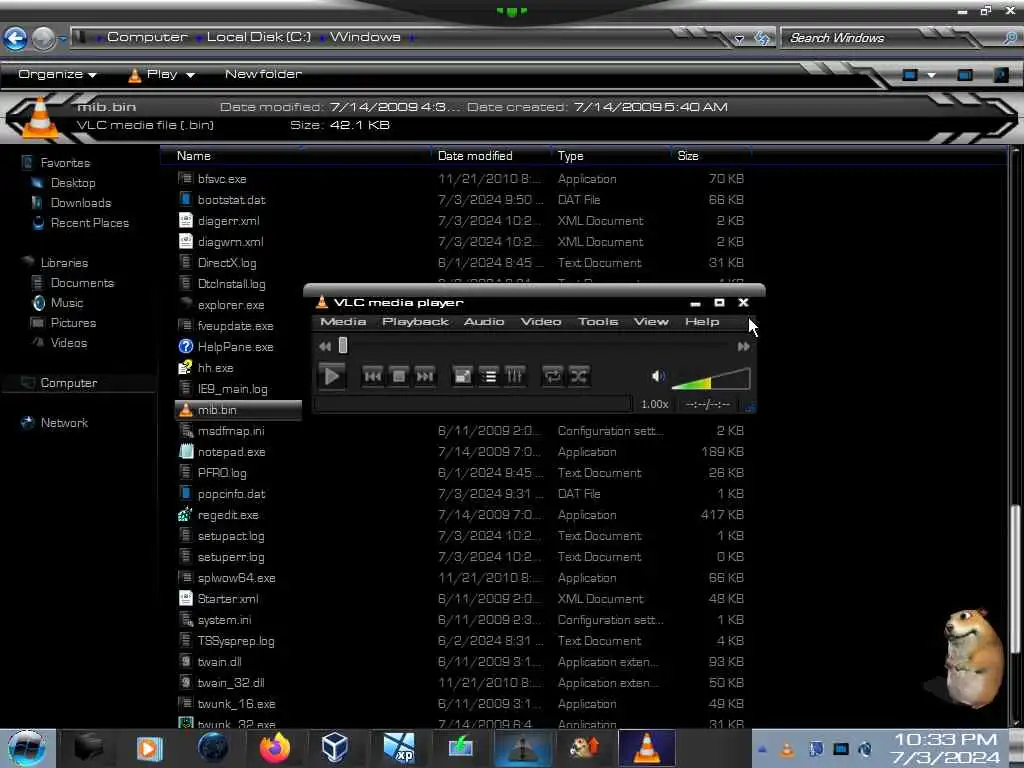Sort files by the Name column
The width and height of the screenshot is (1024, 768).
point(193,155)
